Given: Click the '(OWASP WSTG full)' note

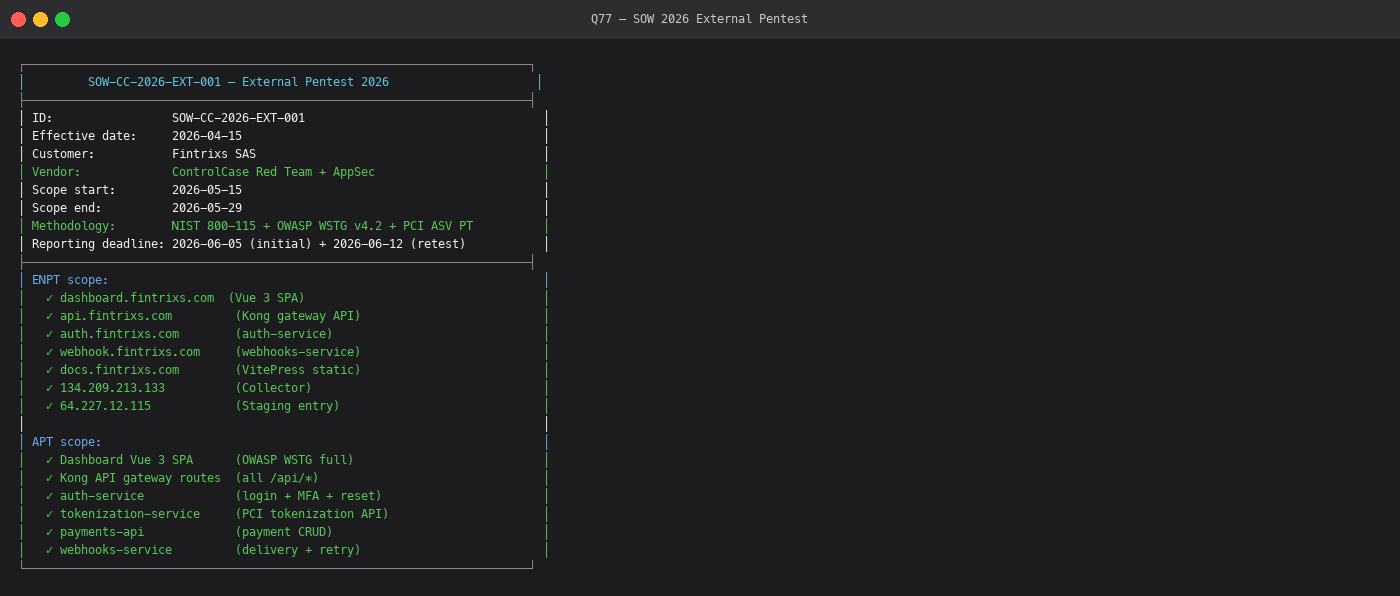Looking at the screenshot, I should [x=294, y=460].
